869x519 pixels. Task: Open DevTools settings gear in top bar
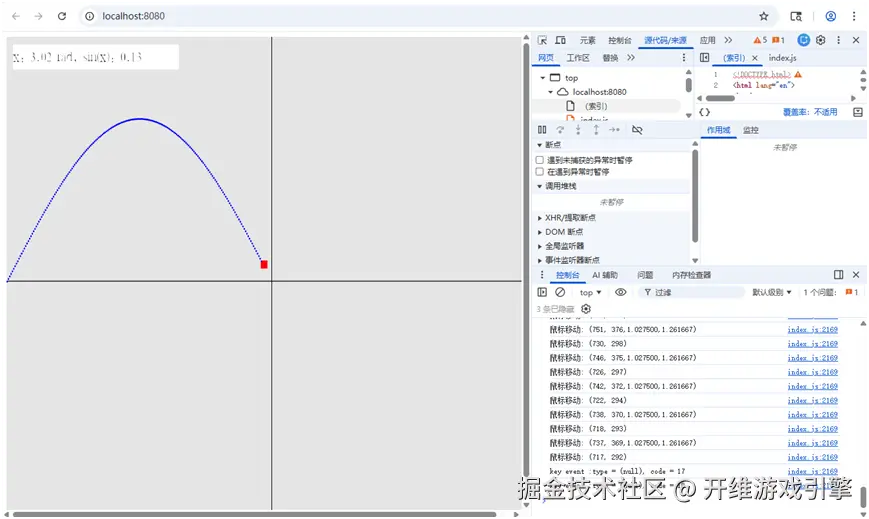click(821, 40)
